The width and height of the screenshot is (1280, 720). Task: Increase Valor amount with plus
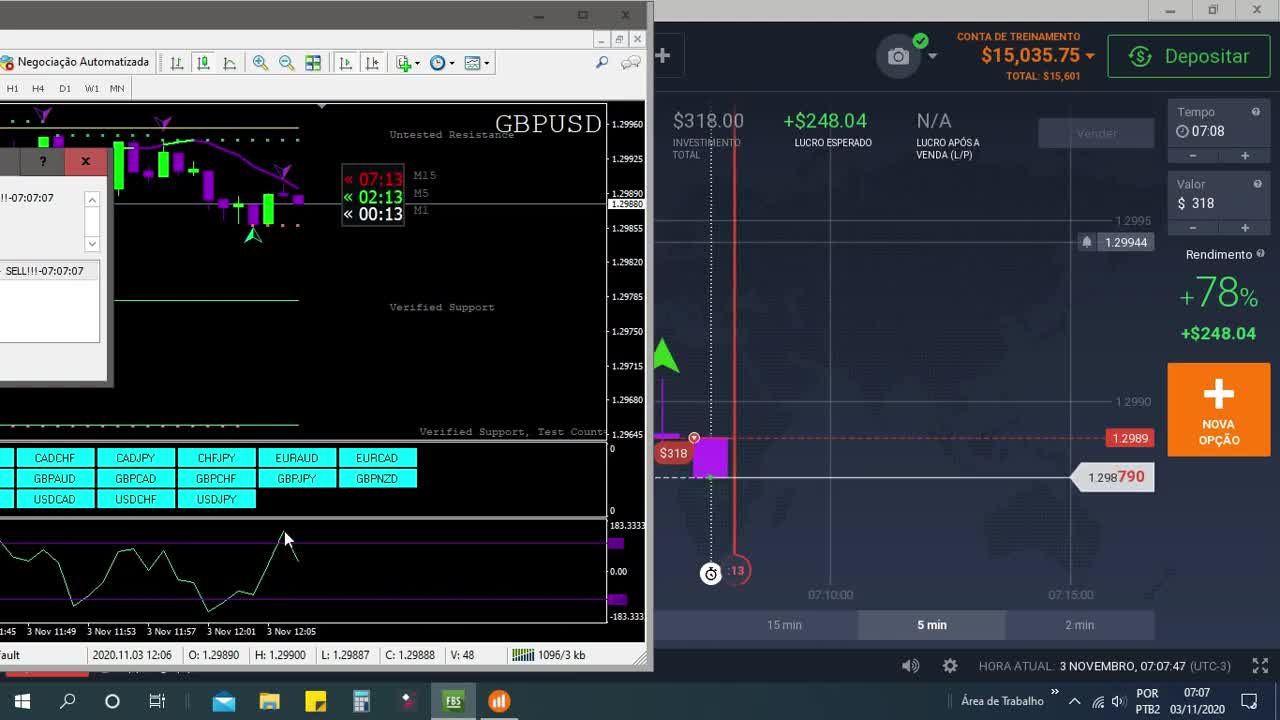(1245, 228)
